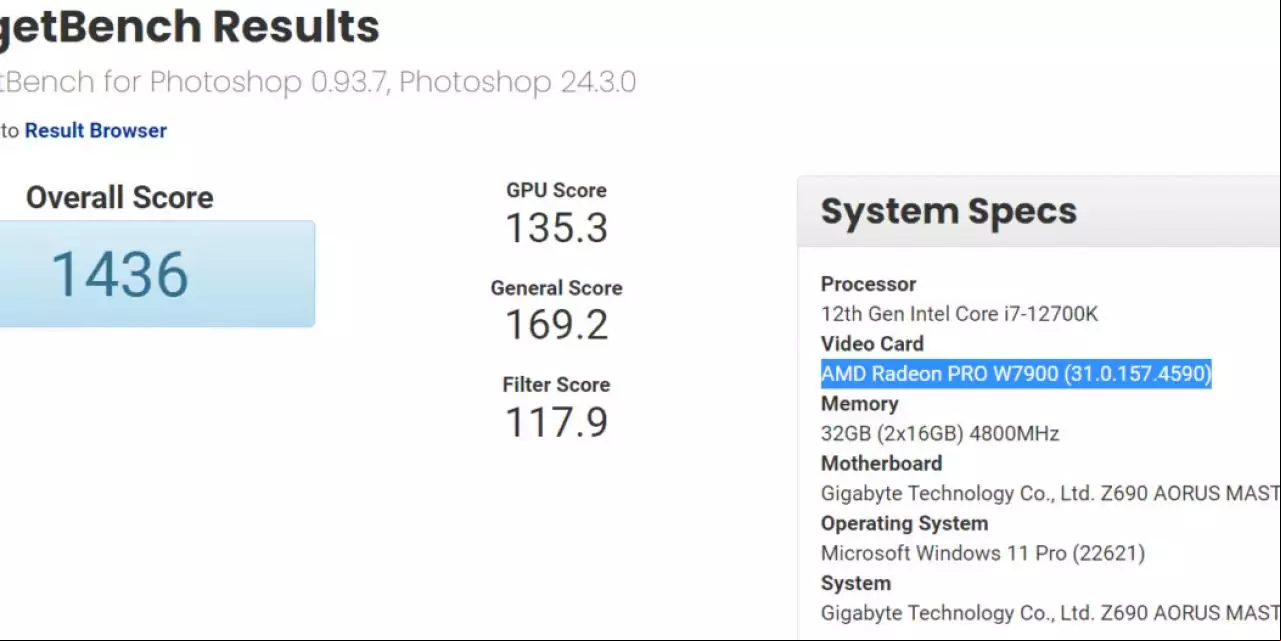Image resolution: width=1281 pixels, height=641 pixels.
Task: Click the Video Card label
Action: point(872,344)
